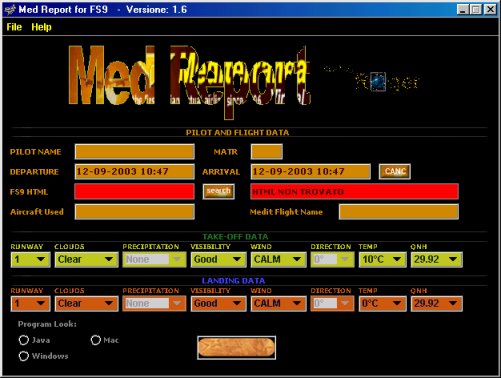Close the Med Report window
501x378 pixels.
(490, 9)
